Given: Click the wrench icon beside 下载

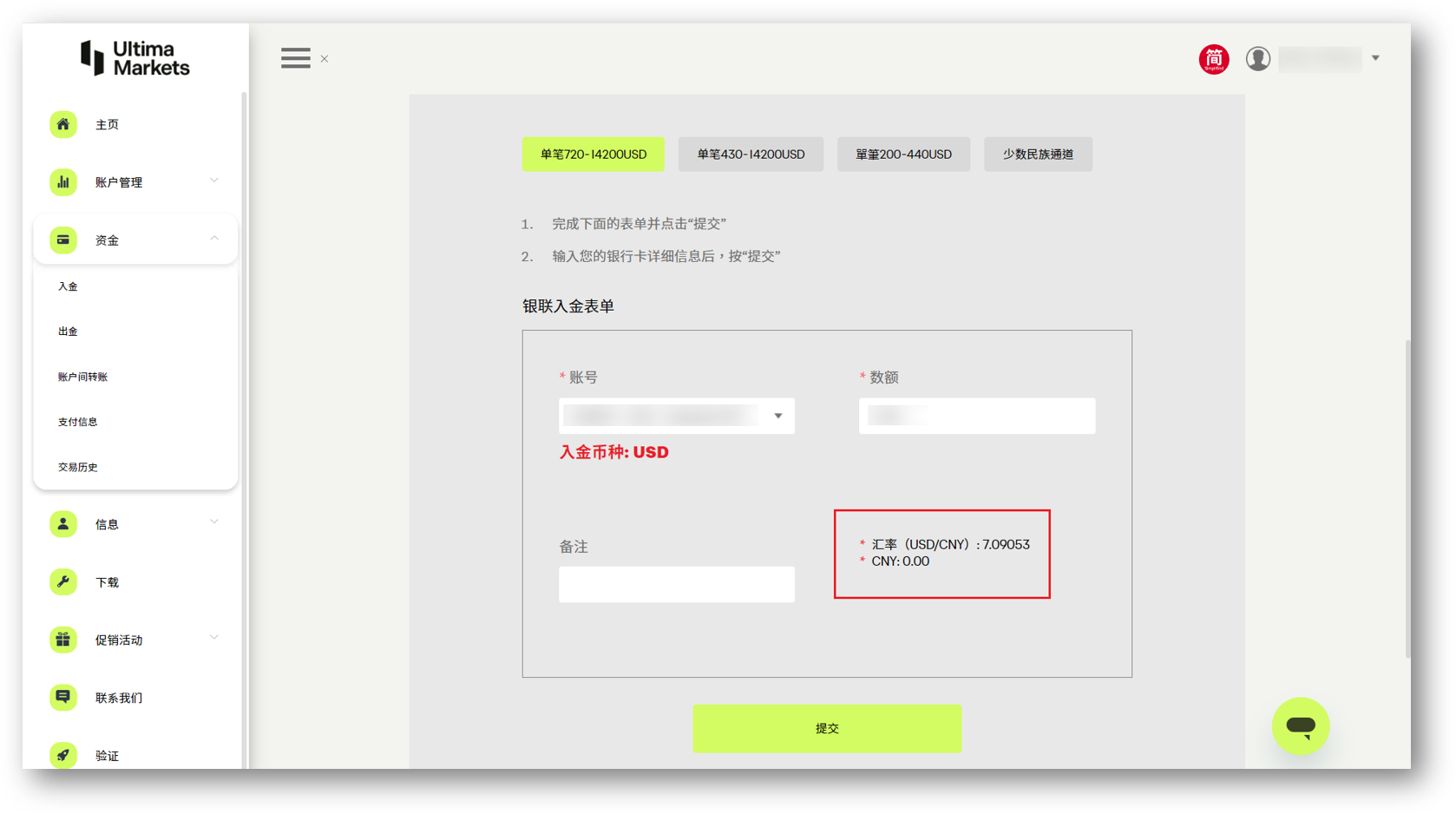Looking at the screenshot, I should (x=63, y=582).
